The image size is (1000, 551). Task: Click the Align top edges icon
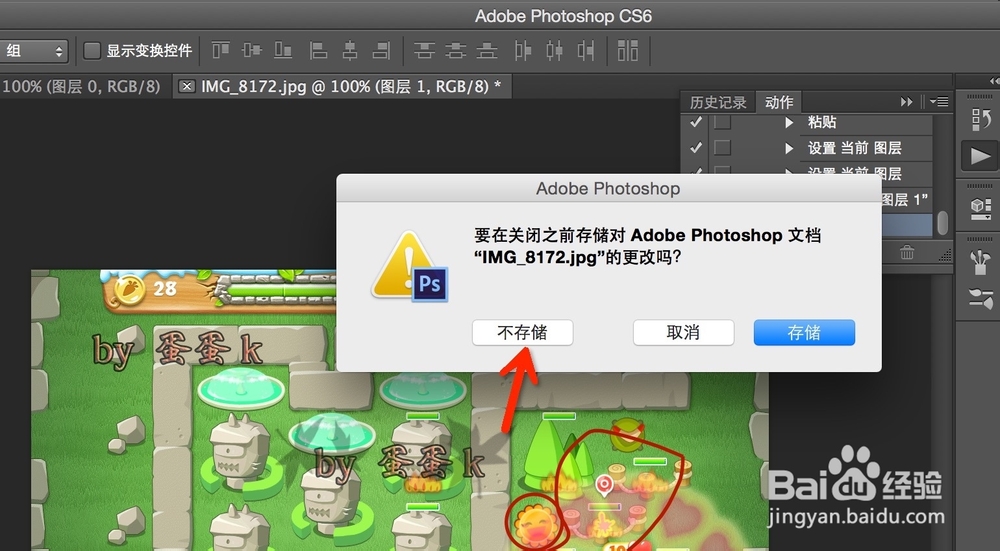pyautogui.click(x=221, y=50)
